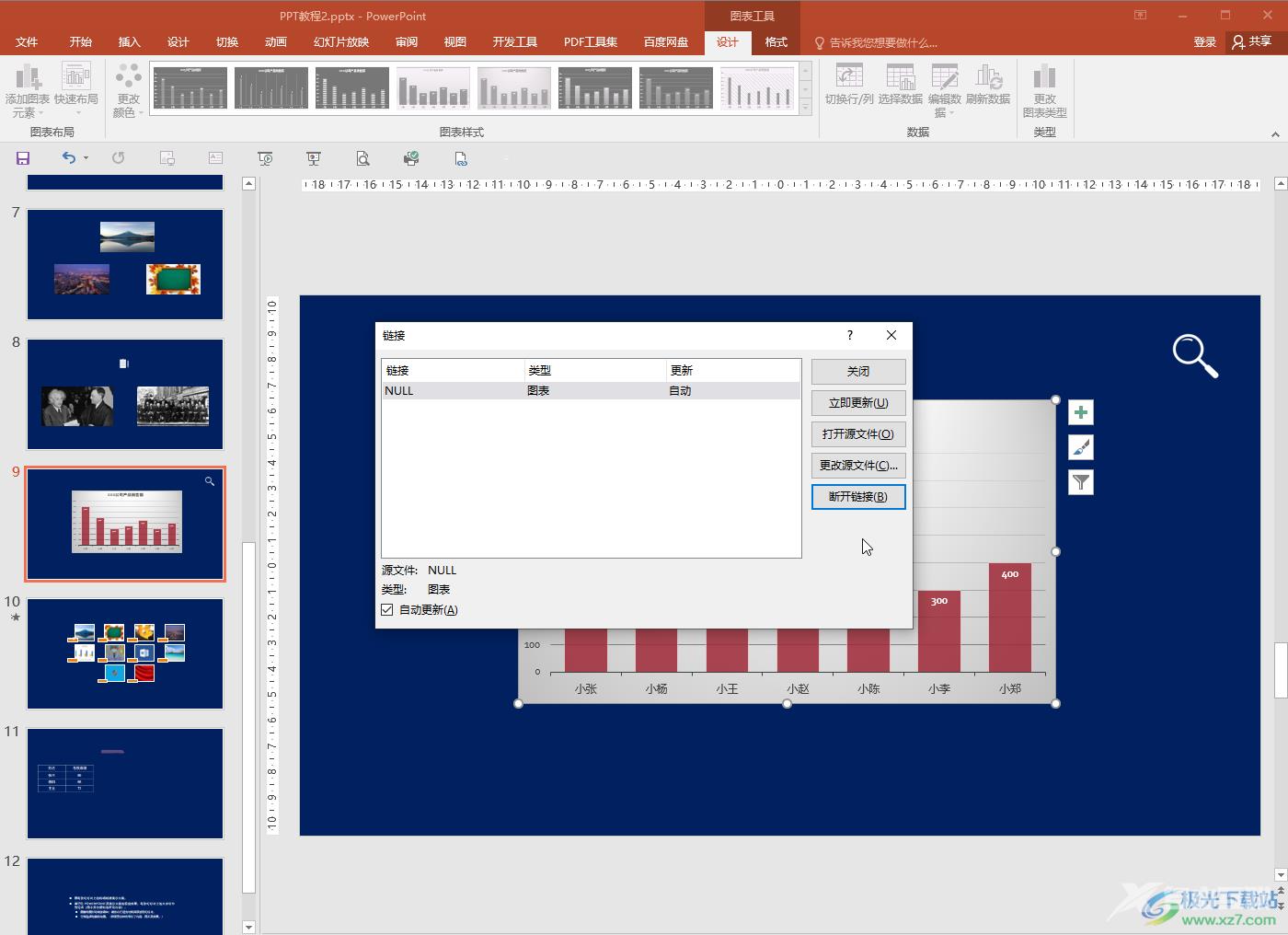Select the NULL link row in list
This screenshot has height=935, width=1288.
pos(591,390)
